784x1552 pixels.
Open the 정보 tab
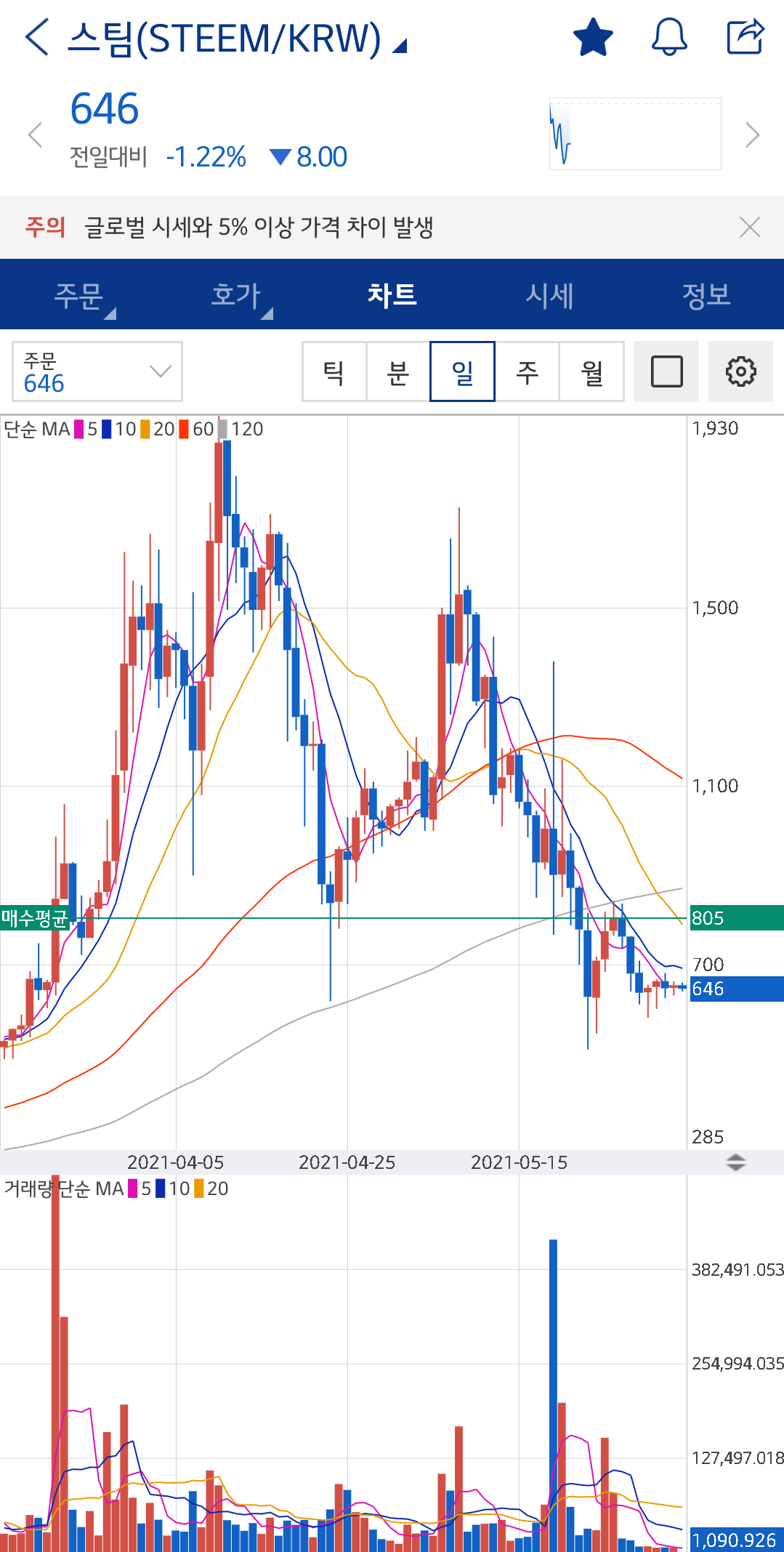[706, 295]
